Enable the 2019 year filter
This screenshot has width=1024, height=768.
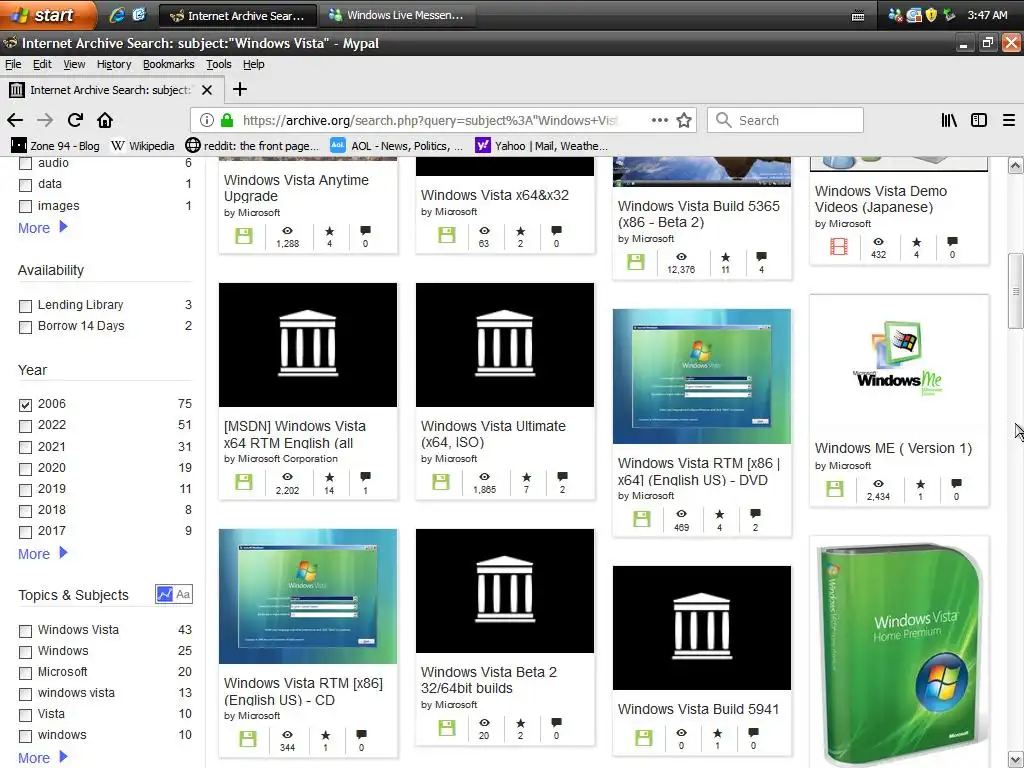coord(25,490)
